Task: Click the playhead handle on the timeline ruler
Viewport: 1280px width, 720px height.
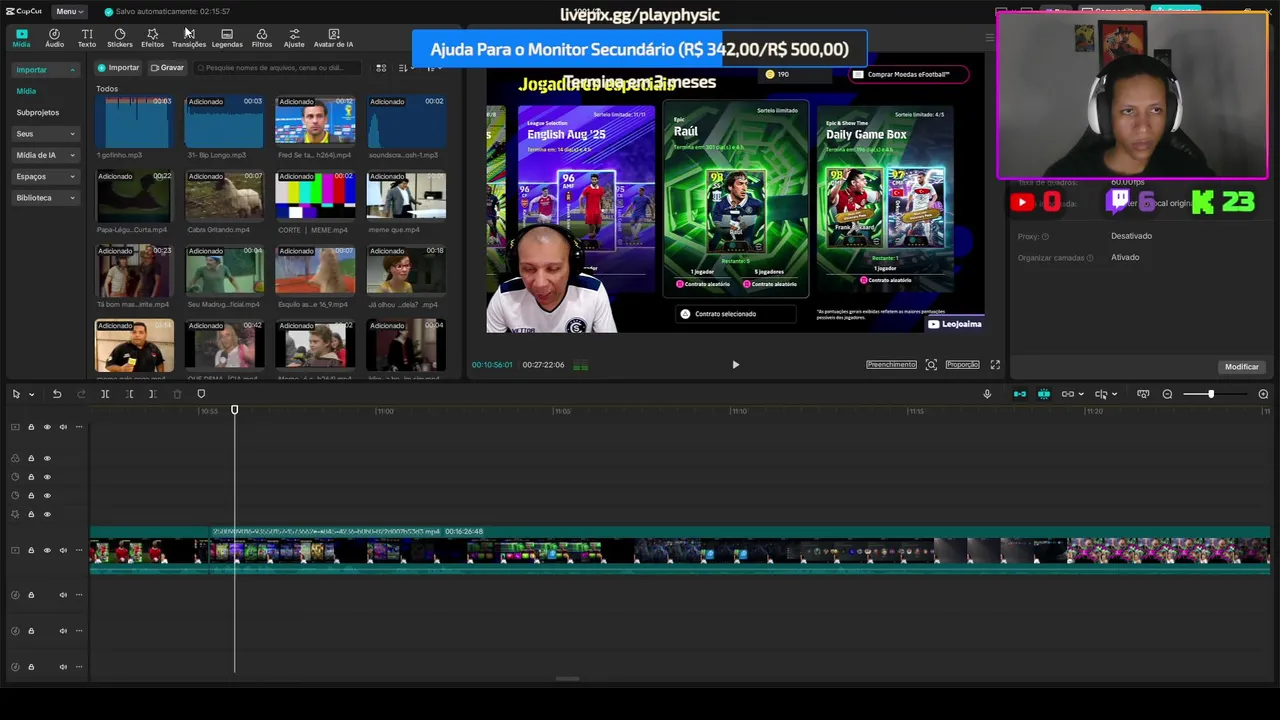Action: click(x=235, y=410)
